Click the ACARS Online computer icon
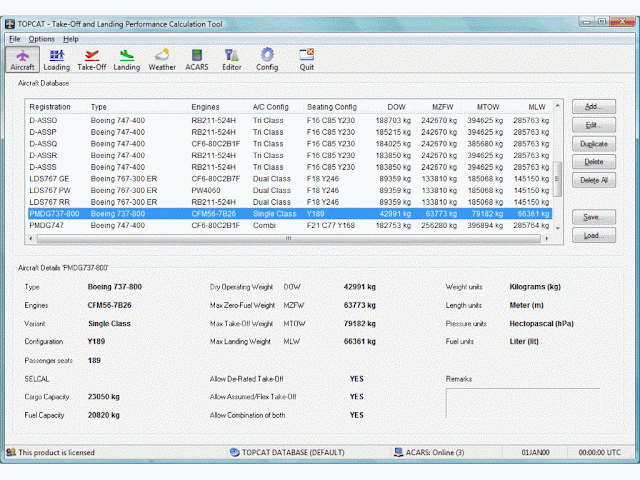640x480 pixels. coord(398,452)
